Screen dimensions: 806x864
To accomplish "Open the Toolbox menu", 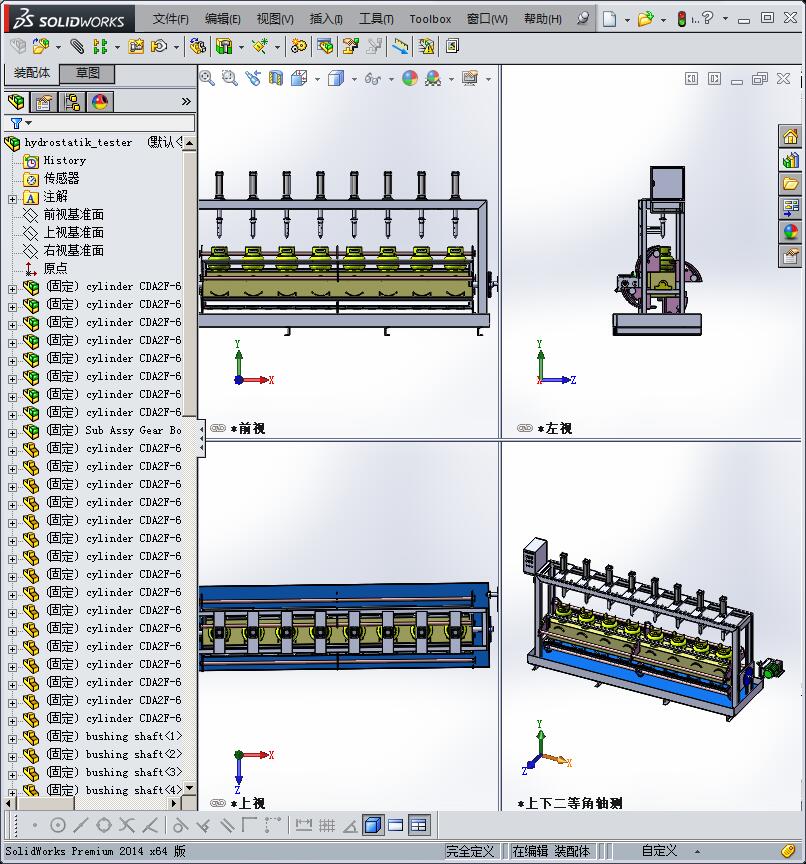I will coord(430,19).
